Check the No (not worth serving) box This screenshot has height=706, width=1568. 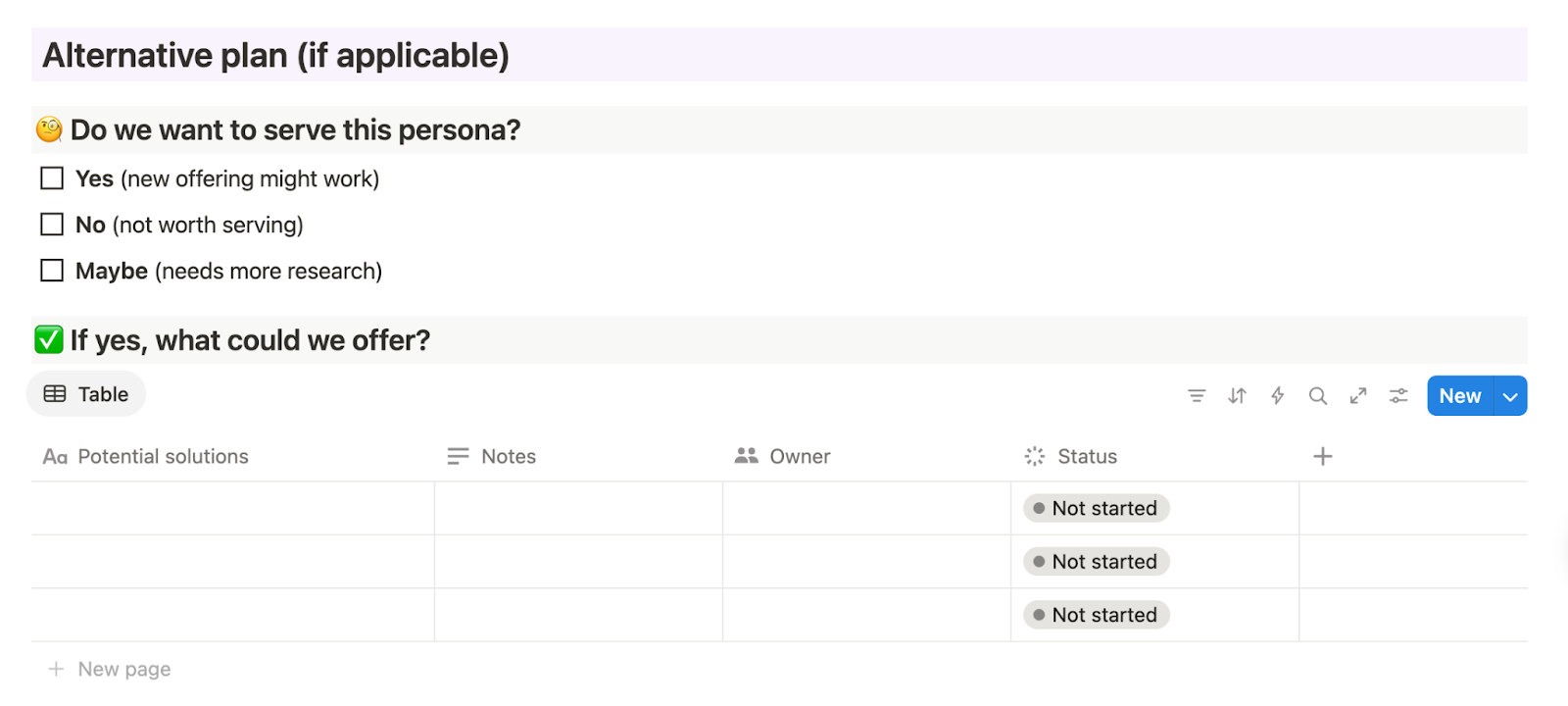[x=52, y=225]
